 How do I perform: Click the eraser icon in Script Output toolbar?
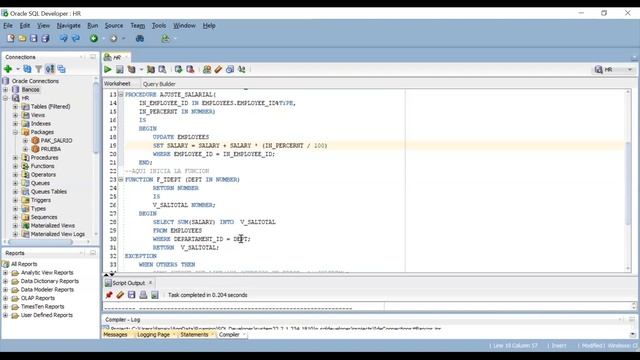coord(120,295)
